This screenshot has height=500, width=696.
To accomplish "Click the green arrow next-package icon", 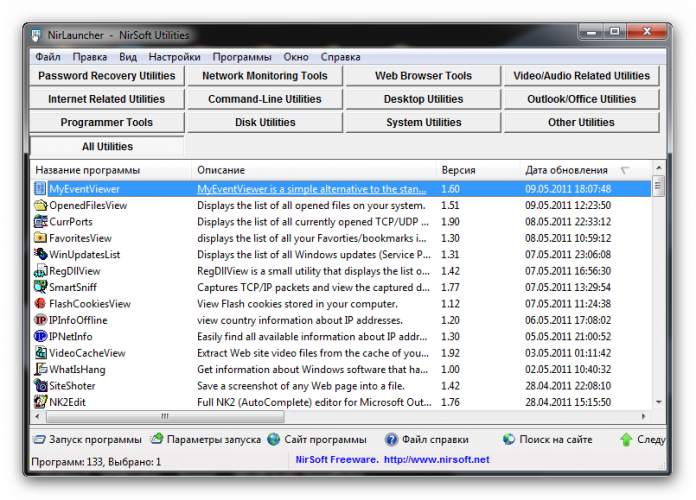I will (626, 440).
